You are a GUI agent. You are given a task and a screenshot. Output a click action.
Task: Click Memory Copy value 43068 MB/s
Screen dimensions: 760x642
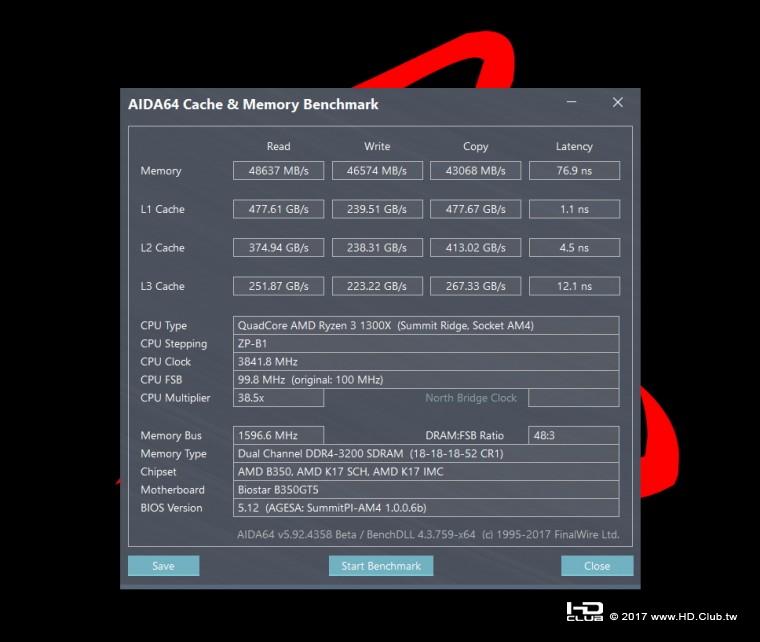coord(475,171)
